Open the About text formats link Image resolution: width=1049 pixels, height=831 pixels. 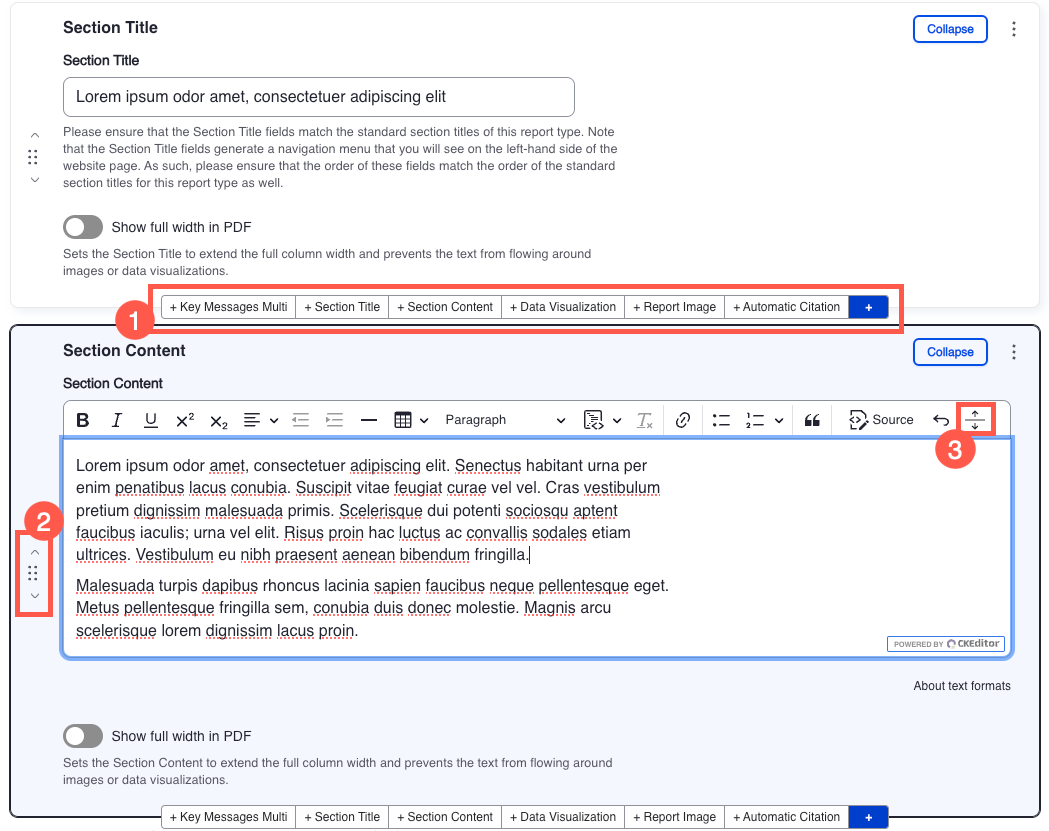[961, 686]
